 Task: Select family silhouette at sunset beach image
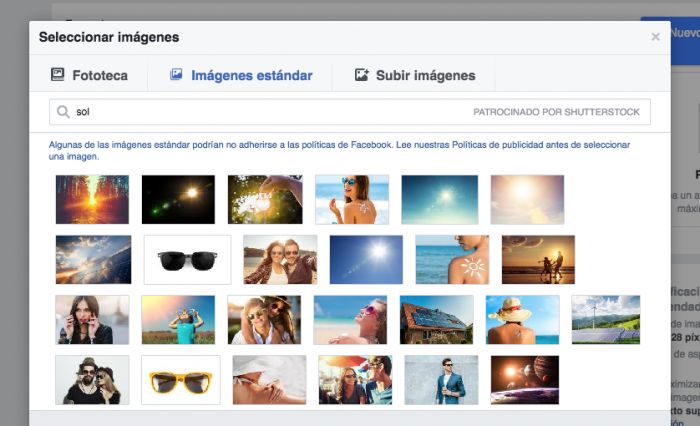tap(538, 259)
